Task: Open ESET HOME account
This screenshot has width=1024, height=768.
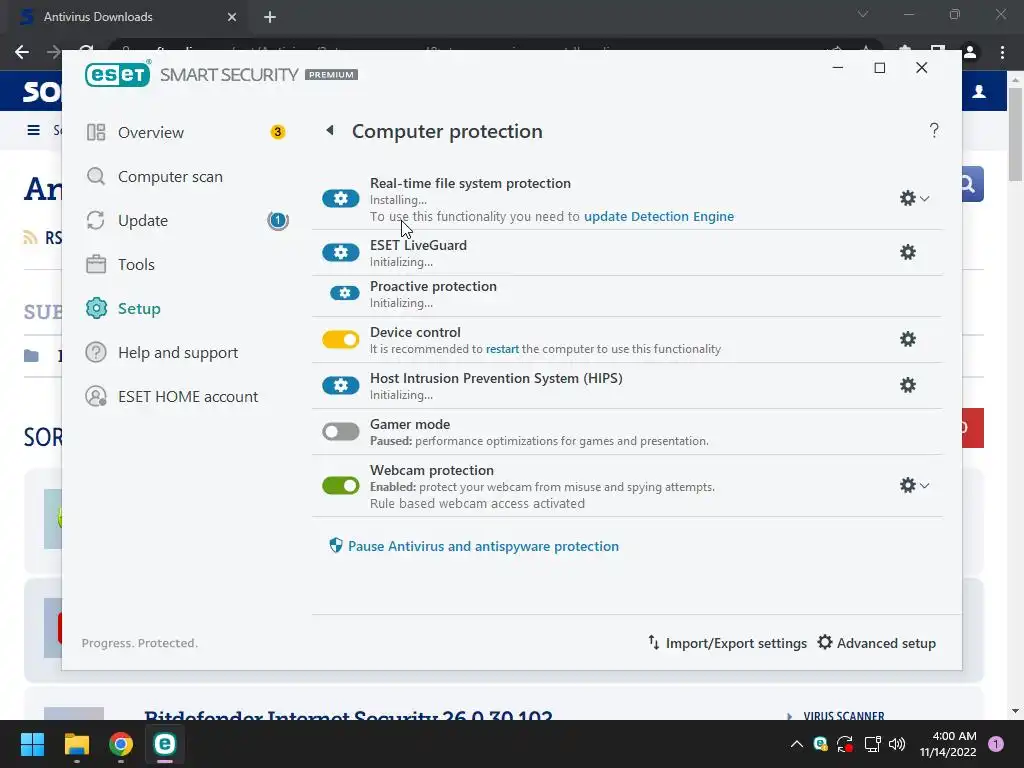Action: [x=187, y=396]
